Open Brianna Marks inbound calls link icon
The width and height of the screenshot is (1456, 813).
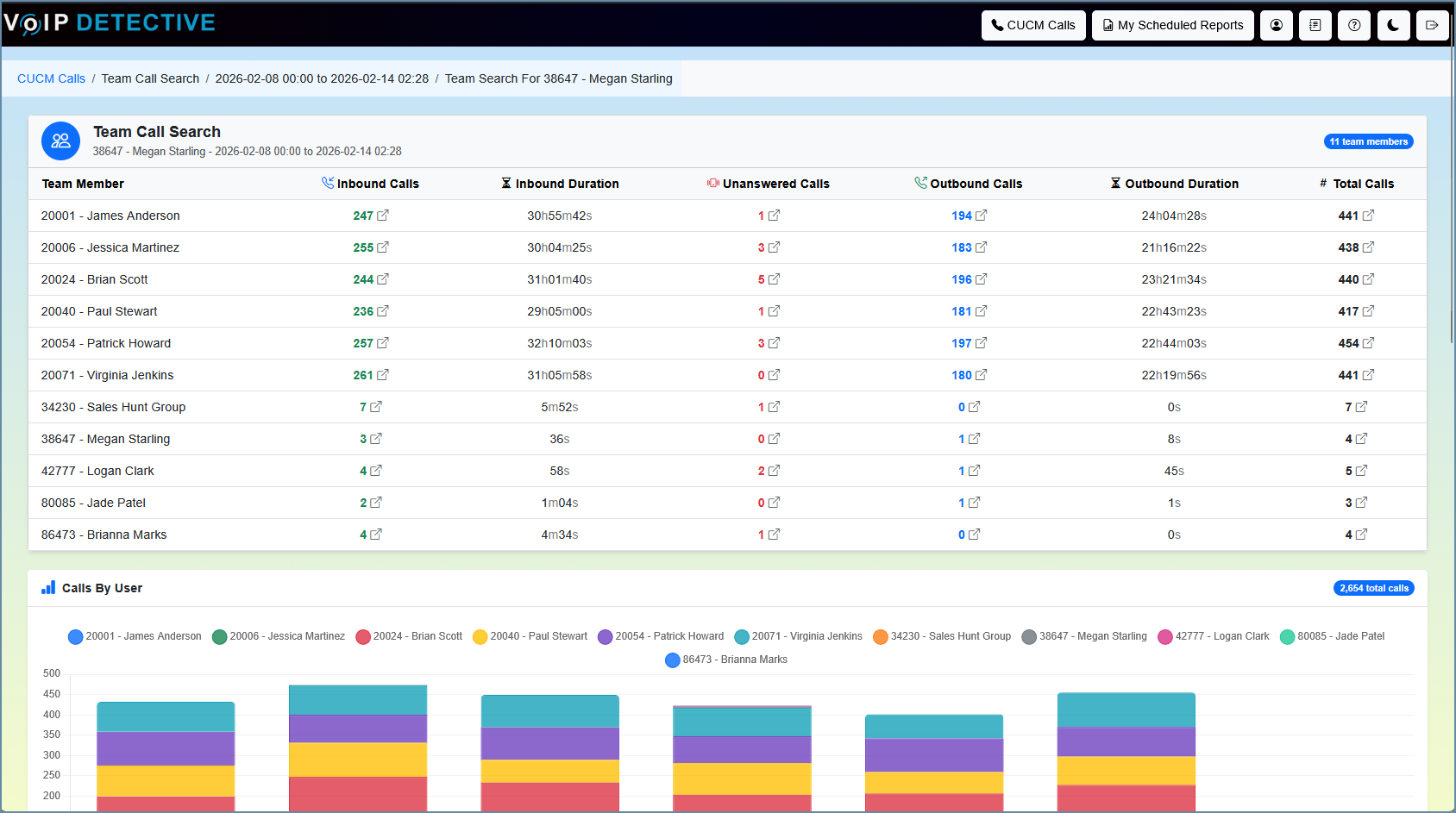(376, 535)
